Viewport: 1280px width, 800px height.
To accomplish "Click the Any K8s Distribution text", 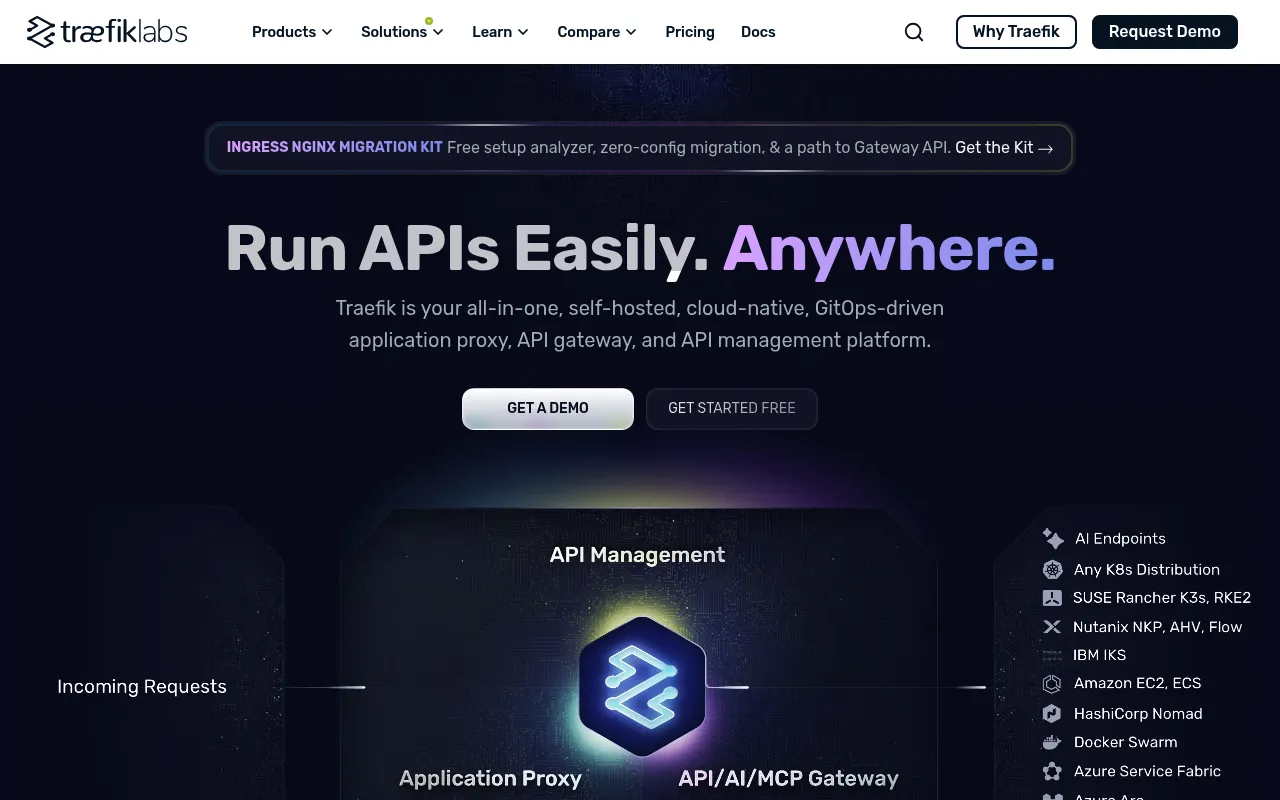I will click(1147, 570).
